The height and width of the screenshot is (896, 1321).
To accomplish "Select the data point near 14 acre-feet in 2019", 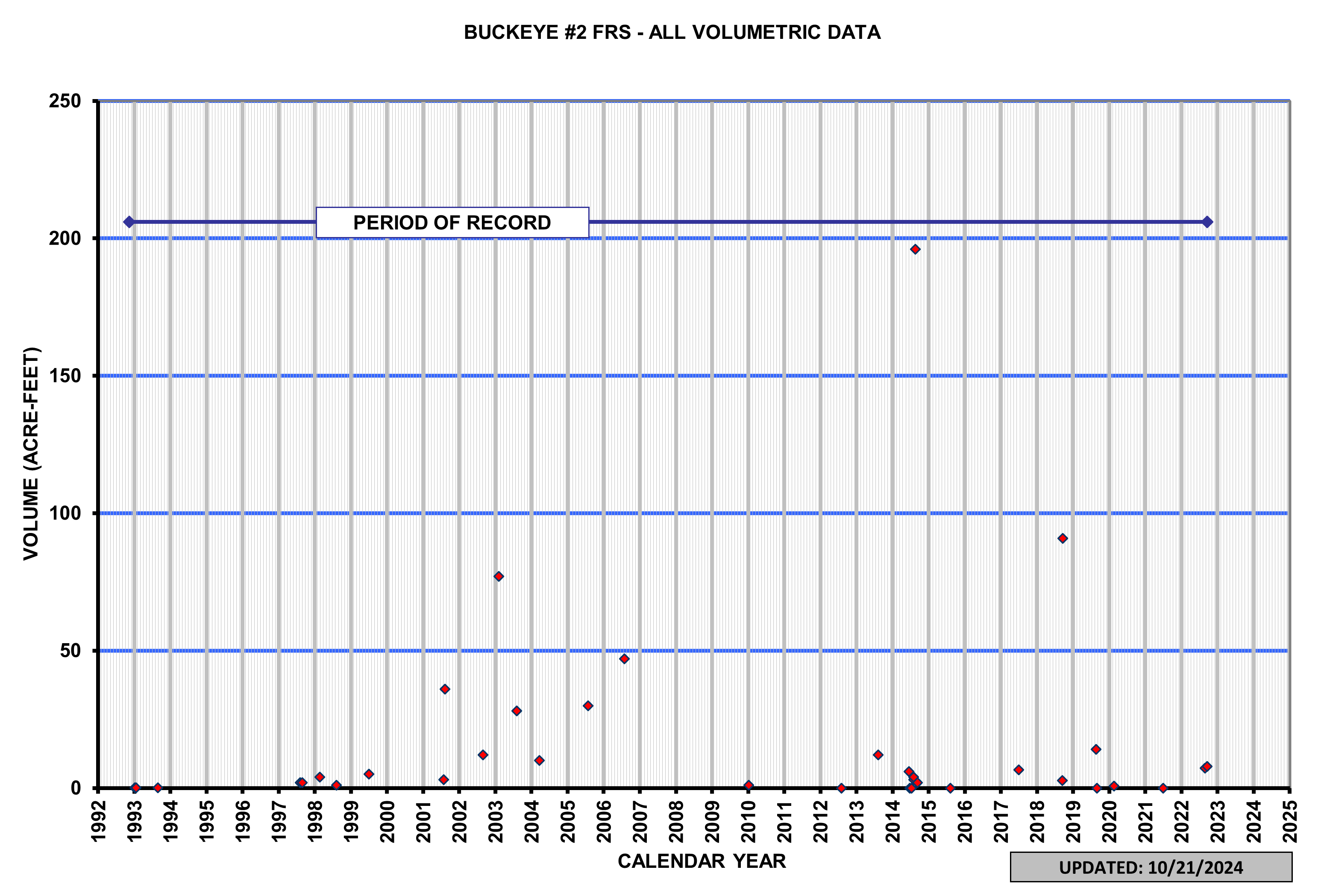I will 1096,750.
